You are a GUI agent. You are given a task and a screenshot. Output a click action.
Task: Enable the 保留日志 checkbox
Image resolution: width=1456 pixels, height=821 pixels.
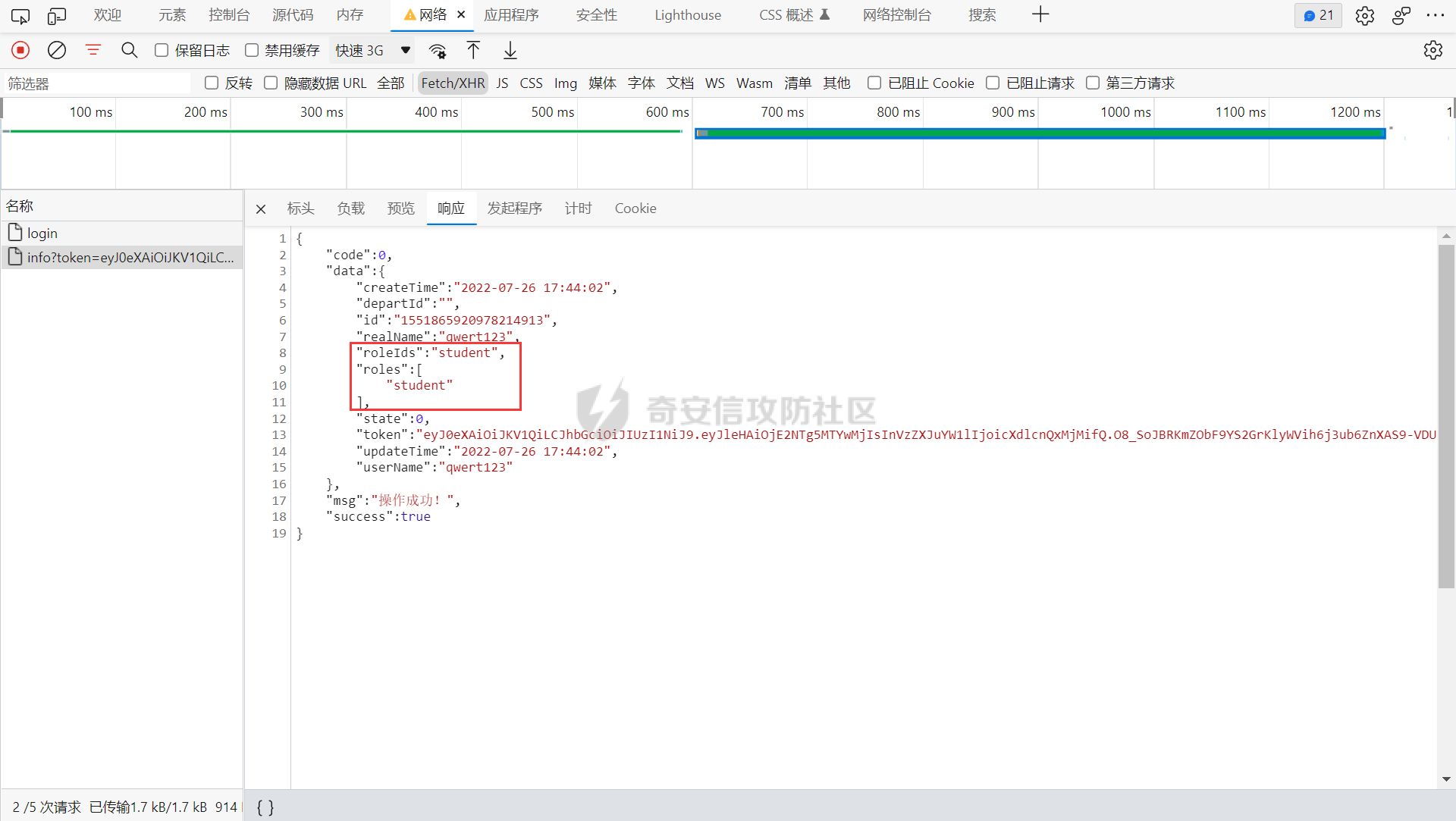tap(162, 50)
